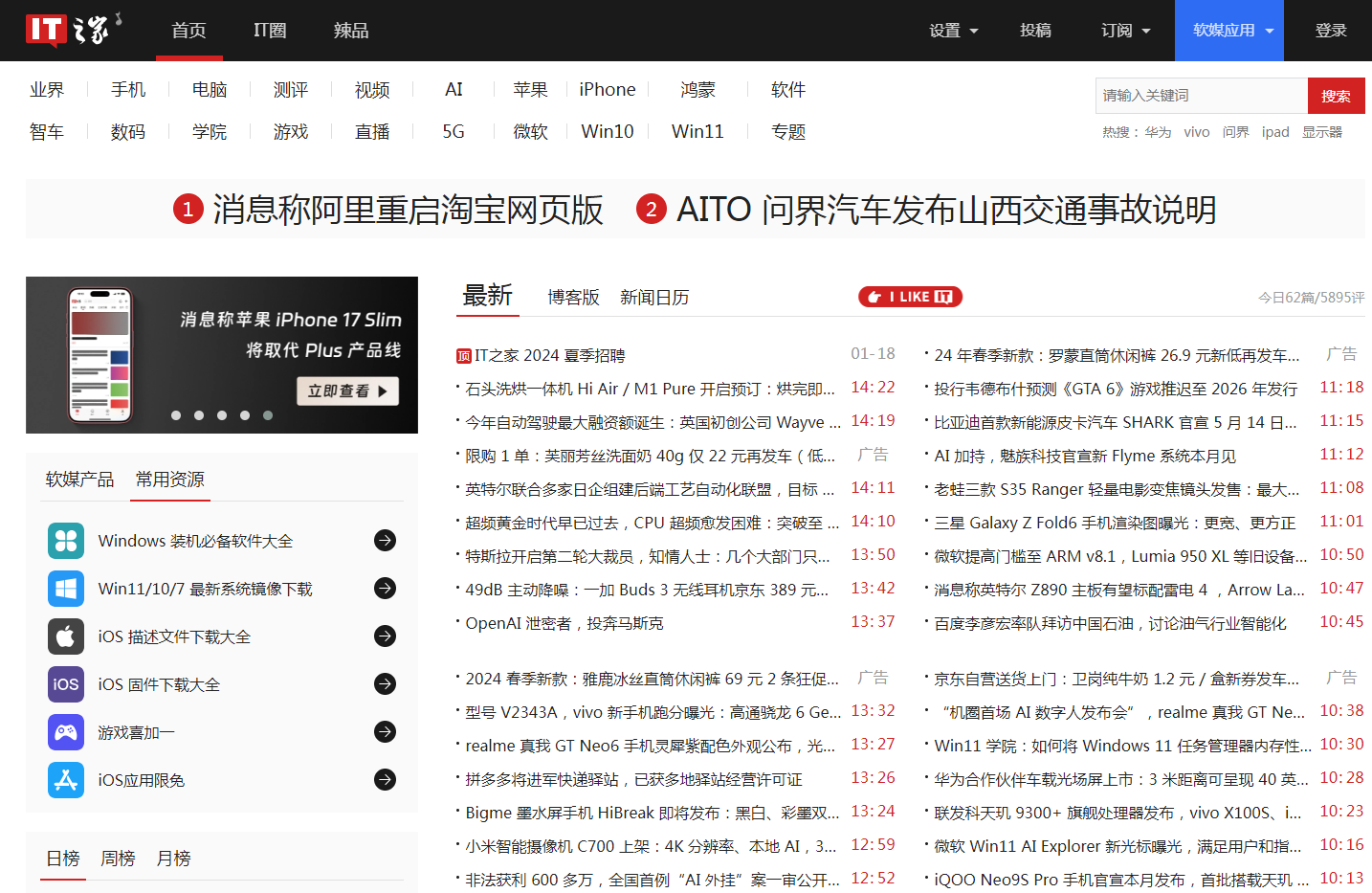Click the I LIKE IT badge
1372x893 pixels.
tap(910, 297)
